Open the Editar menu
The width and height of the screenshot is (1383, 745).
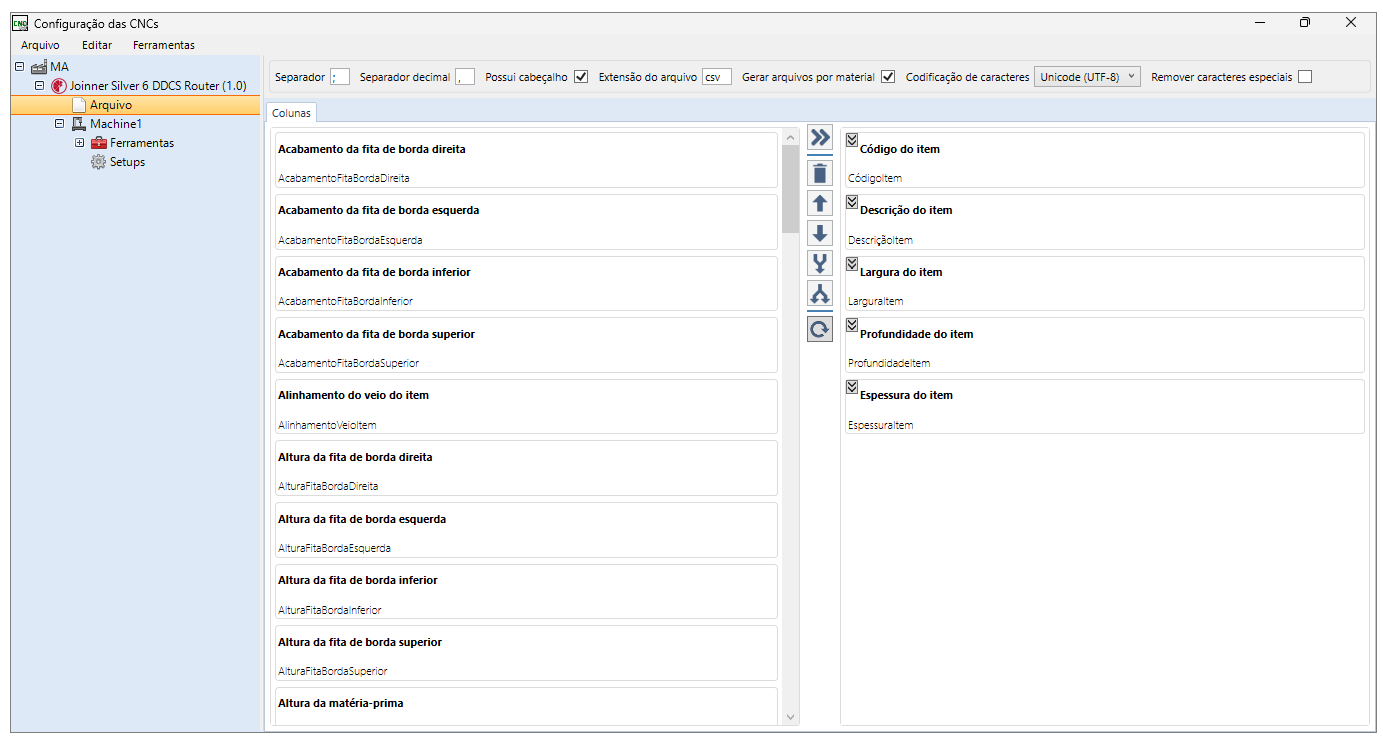point(97,45)
